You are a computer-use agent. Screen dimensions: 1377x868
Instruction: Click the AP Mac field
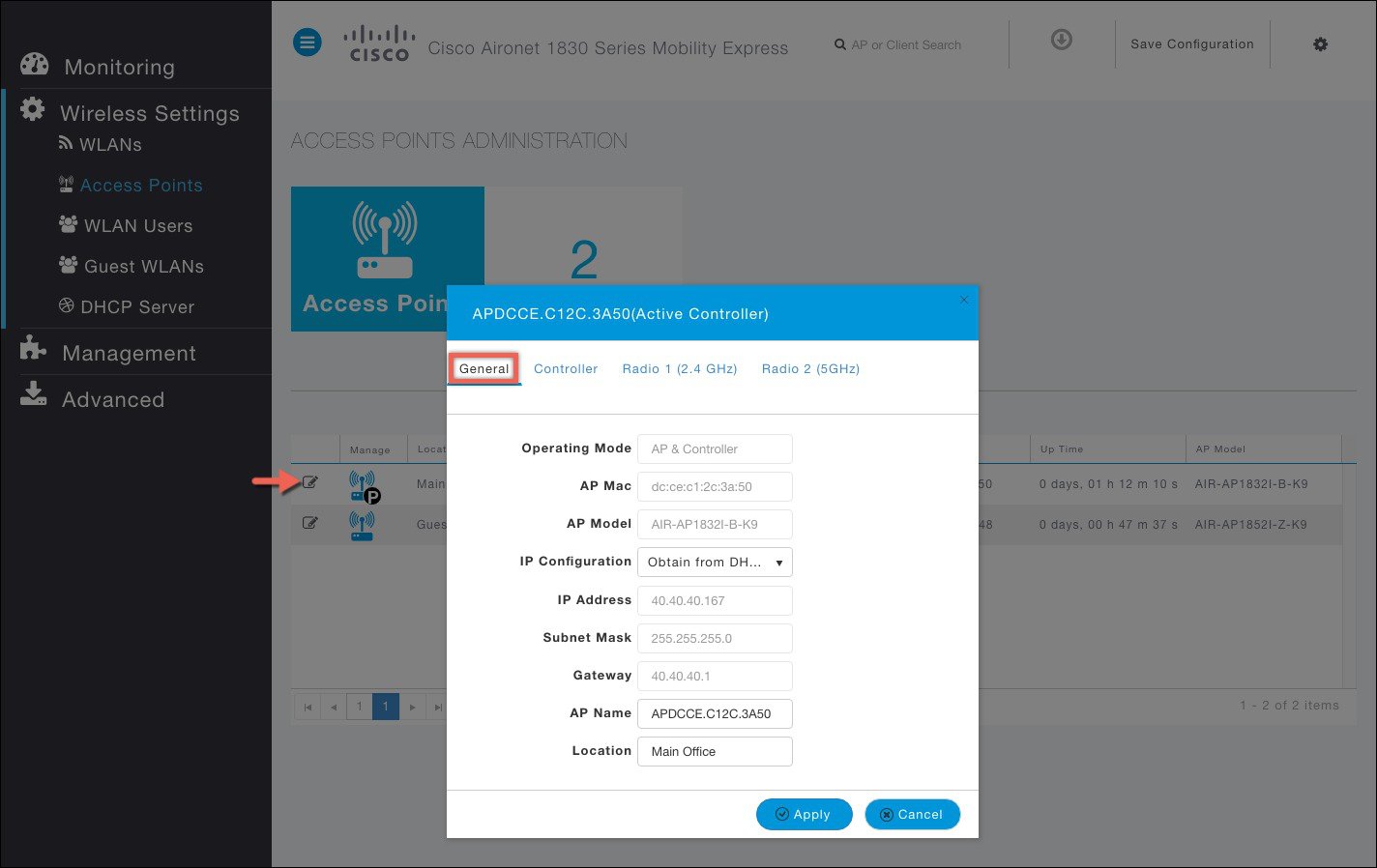pos(715,486)
